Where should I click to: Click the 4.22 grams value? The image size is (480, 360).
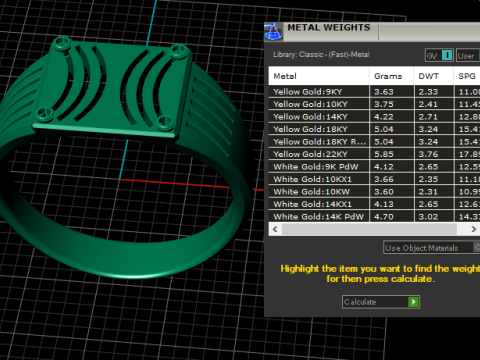tap(384, 117)
